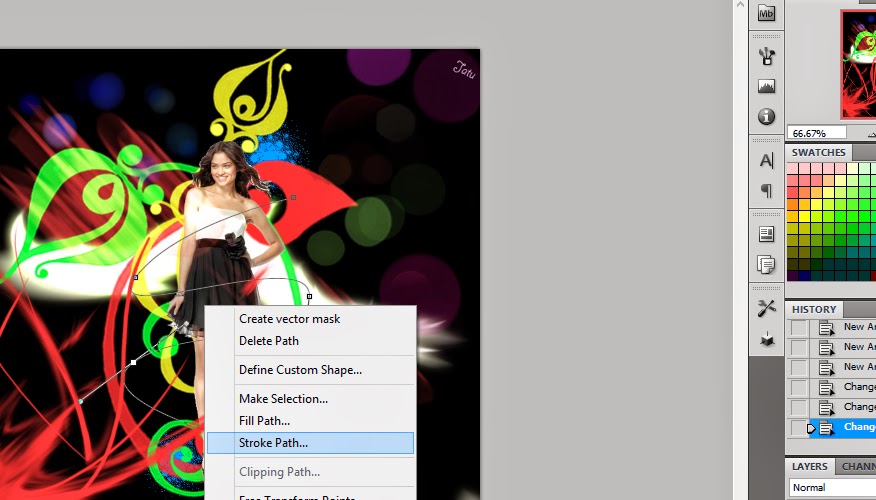Click the path anchor point at the red shape

[294, 197]
